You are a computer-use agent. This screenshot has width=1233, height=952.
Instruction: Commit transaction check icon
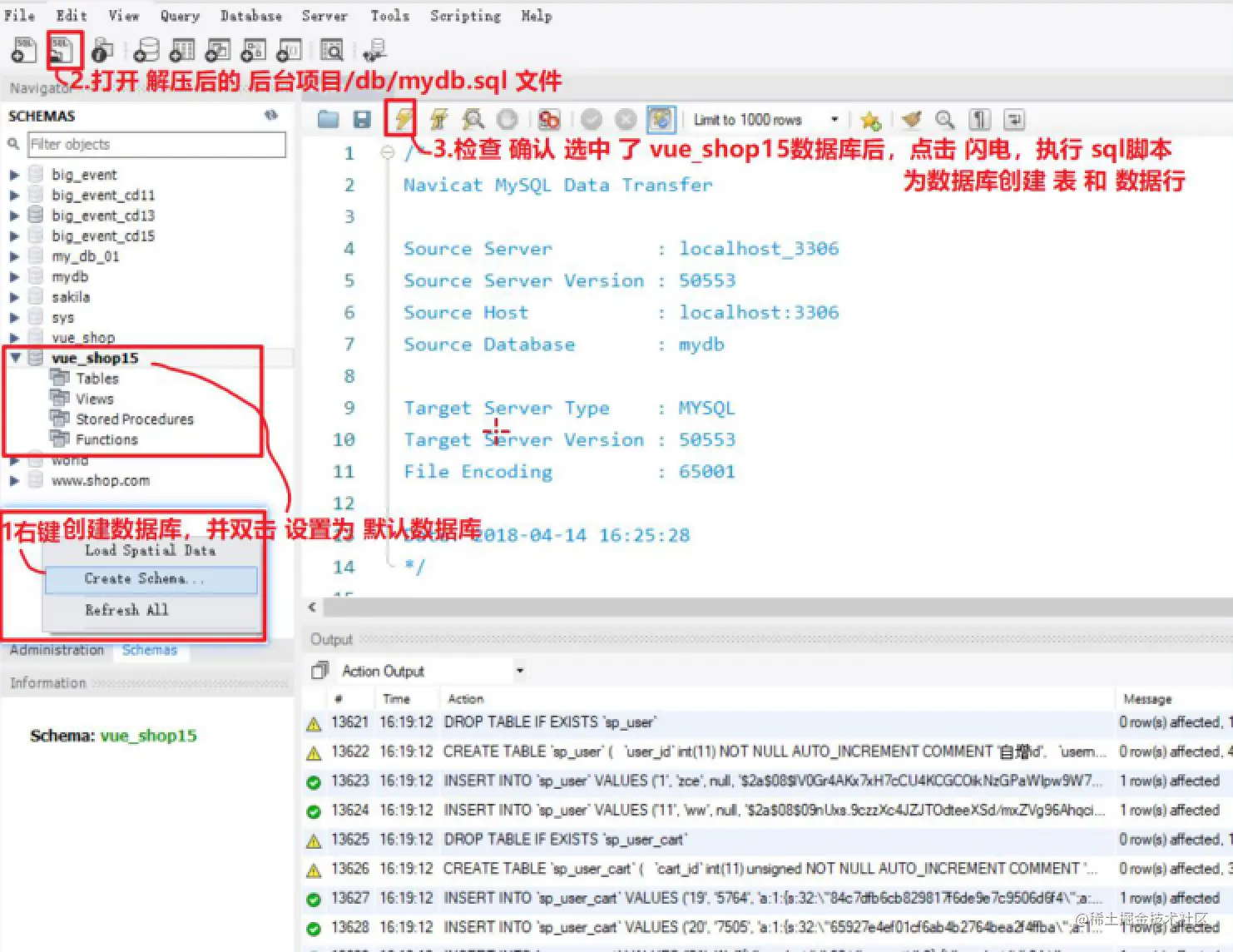click(592, 120)
